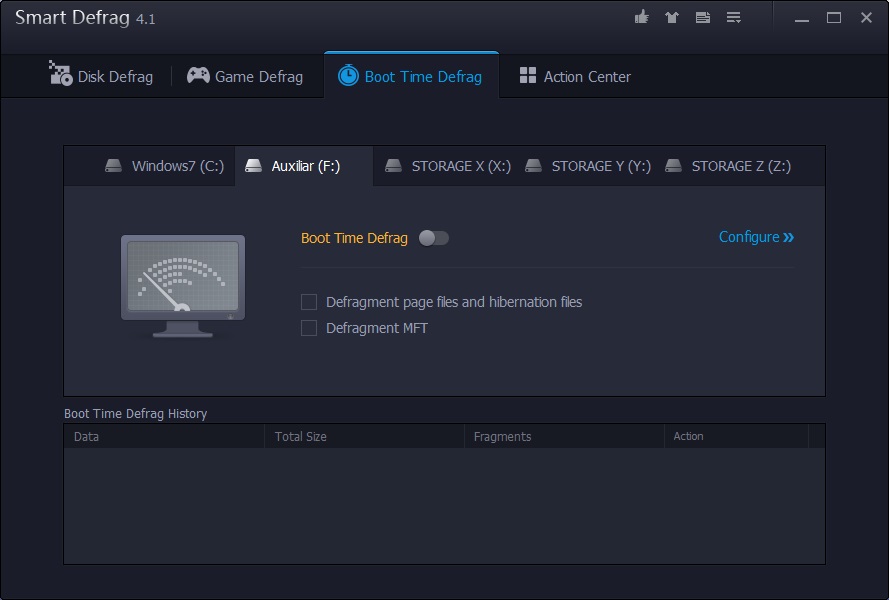Check Defragment page files and hibernation files
The width and height of the screenshot is (889, 600).
pos(309,302)
